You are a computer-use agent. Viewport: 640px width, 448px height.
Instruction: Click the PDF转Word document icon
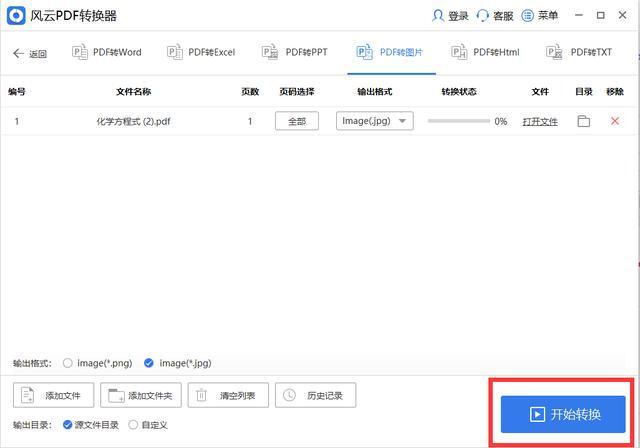click(x=80, y=52)
